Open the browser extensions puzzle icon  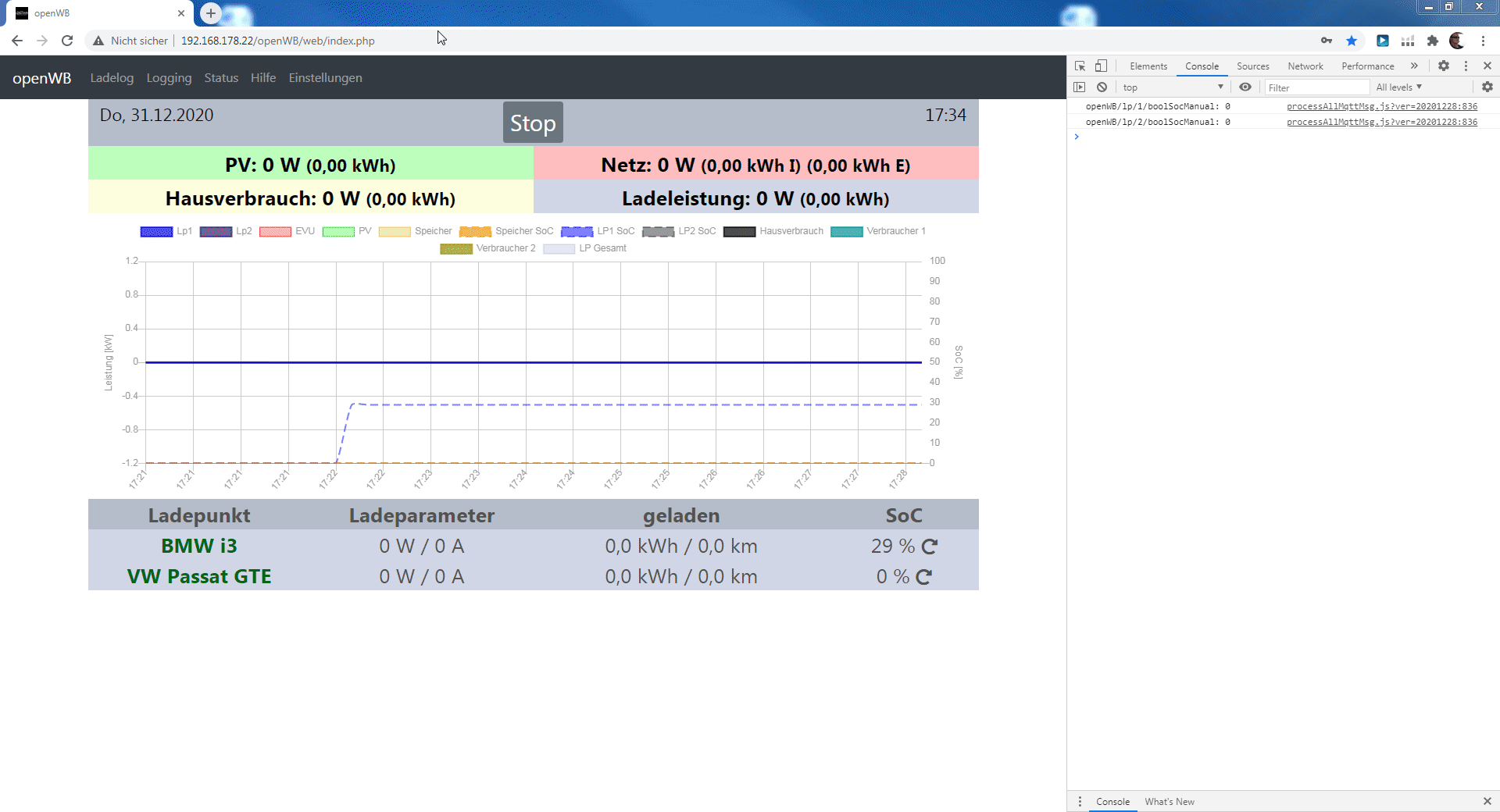click(x=1432, y=41)
